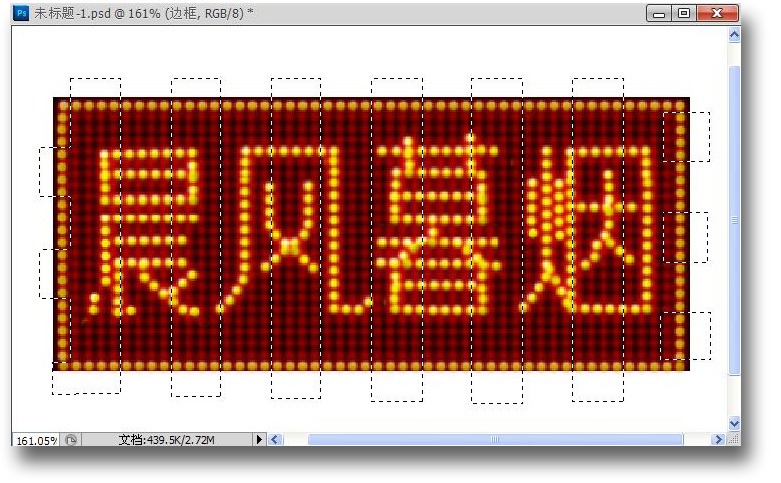Click the vertical scrollbar up arrow
Screen dimensions: 781x483
tap(734, 35)
